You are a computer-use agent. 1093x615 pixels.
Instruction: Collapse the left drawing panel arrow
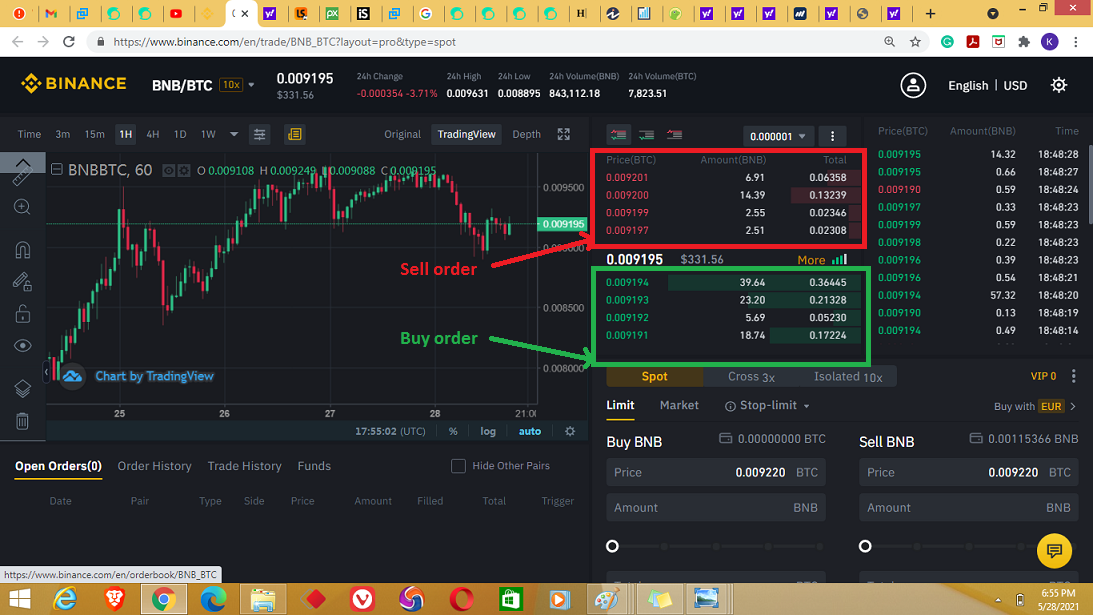pyautogui.click(x=46, y=372)
